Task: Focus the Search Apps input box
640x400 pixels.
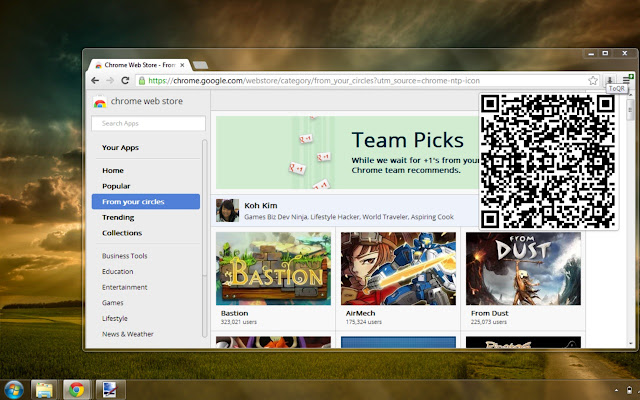Action: coord(148,123)
